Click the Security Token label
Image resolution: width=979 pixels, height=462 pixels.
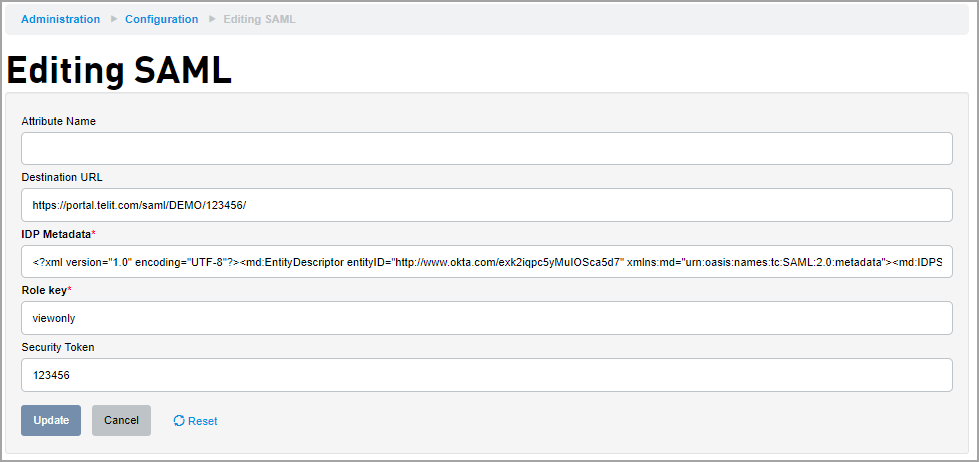[x=58, y=346]
